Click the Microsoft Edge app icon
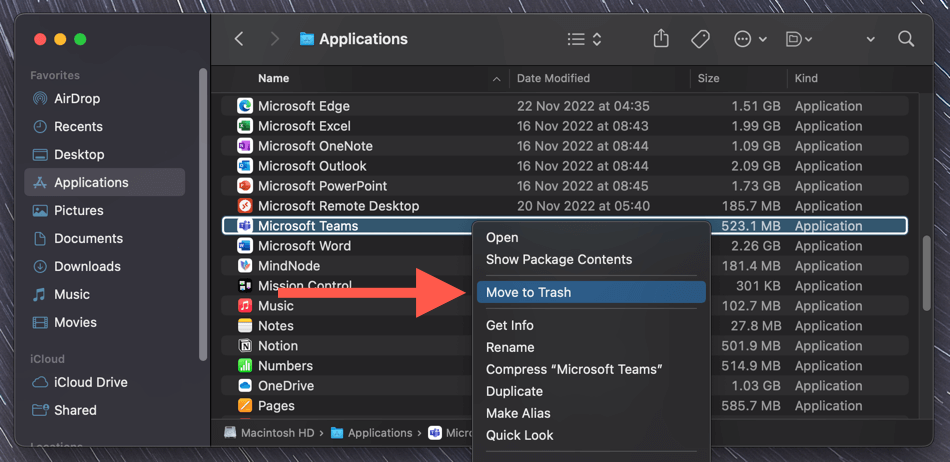Viewport: 950px width, 462px height. click(x=245, y=106)
